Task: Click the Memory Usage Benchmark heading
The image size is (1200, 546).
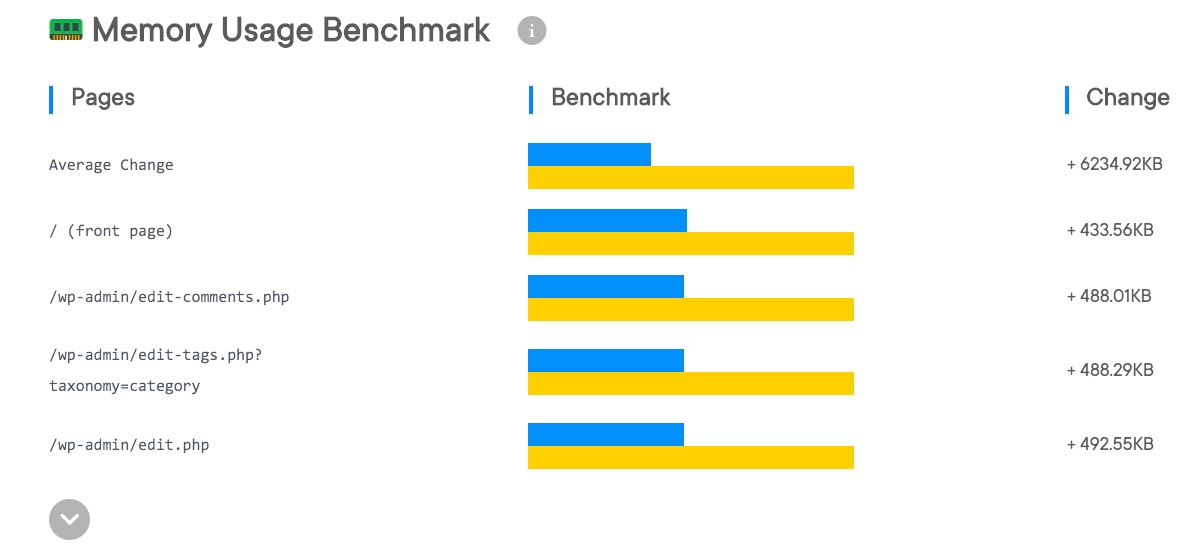Action: pos(291,31)
